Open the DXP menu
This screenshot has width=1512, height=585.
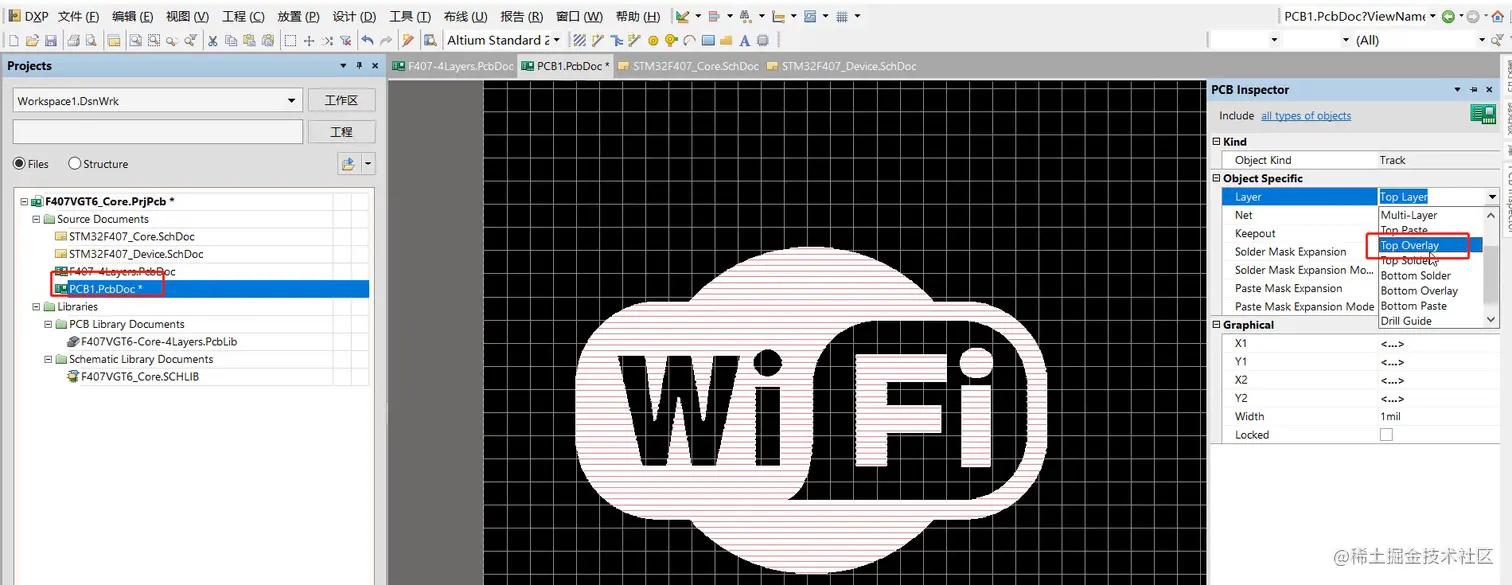[28, 16]
